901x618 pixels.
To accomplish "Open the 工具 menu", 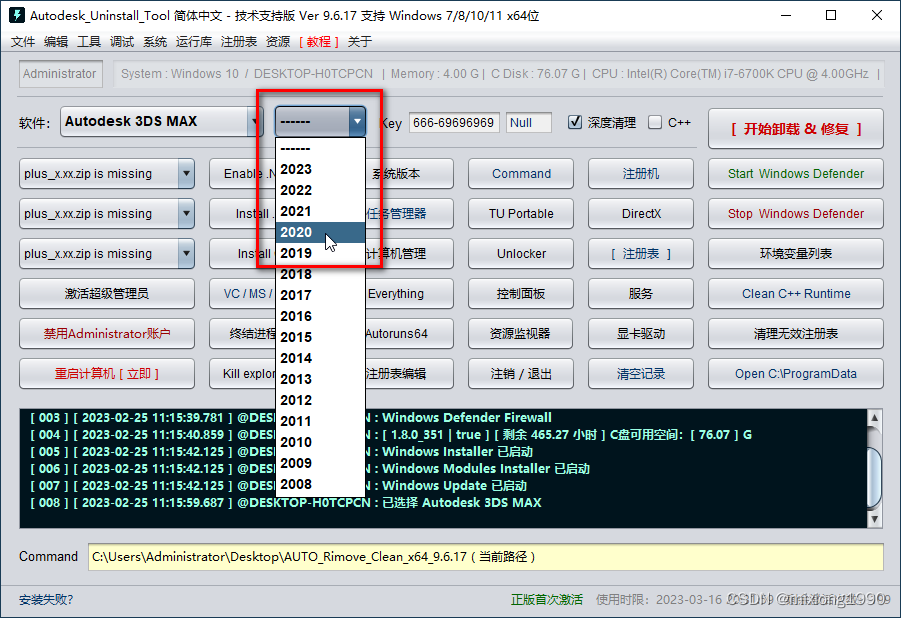I will pyautogui.click(x=89, y=42).
